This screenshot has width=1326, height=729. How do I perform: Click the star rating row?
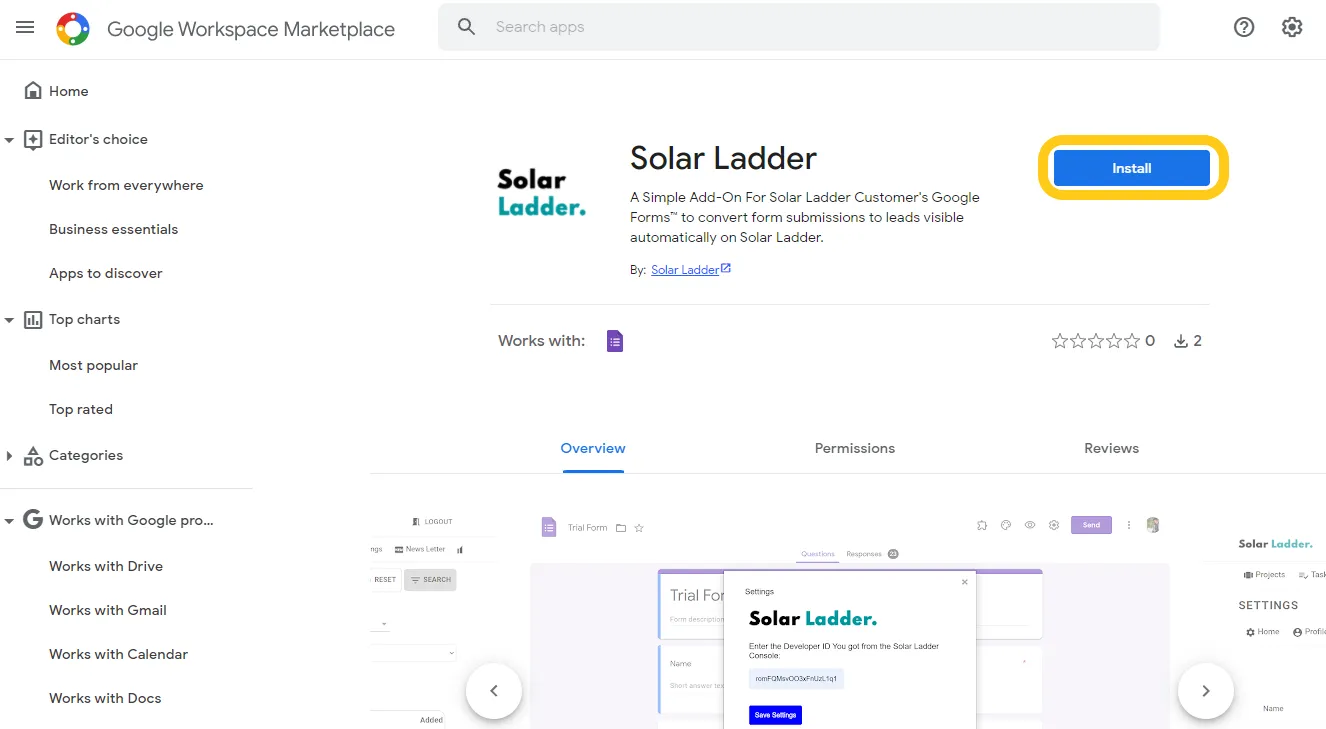[1096, 341]
